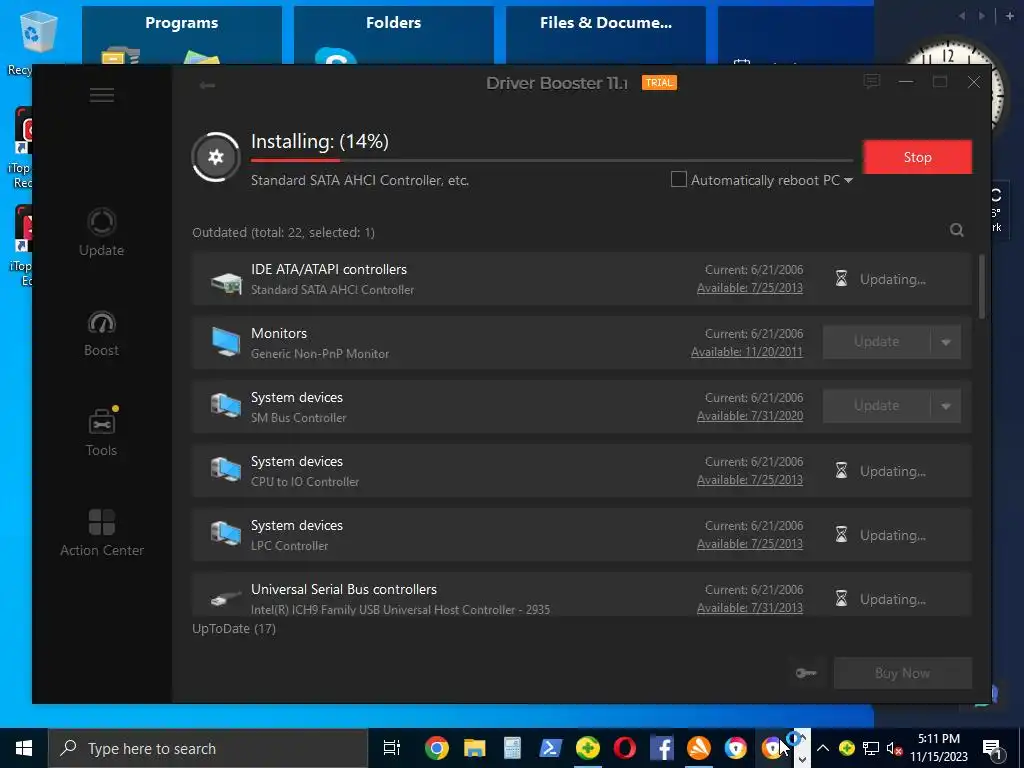Click the muted volume tray icon

pos(895,748)
